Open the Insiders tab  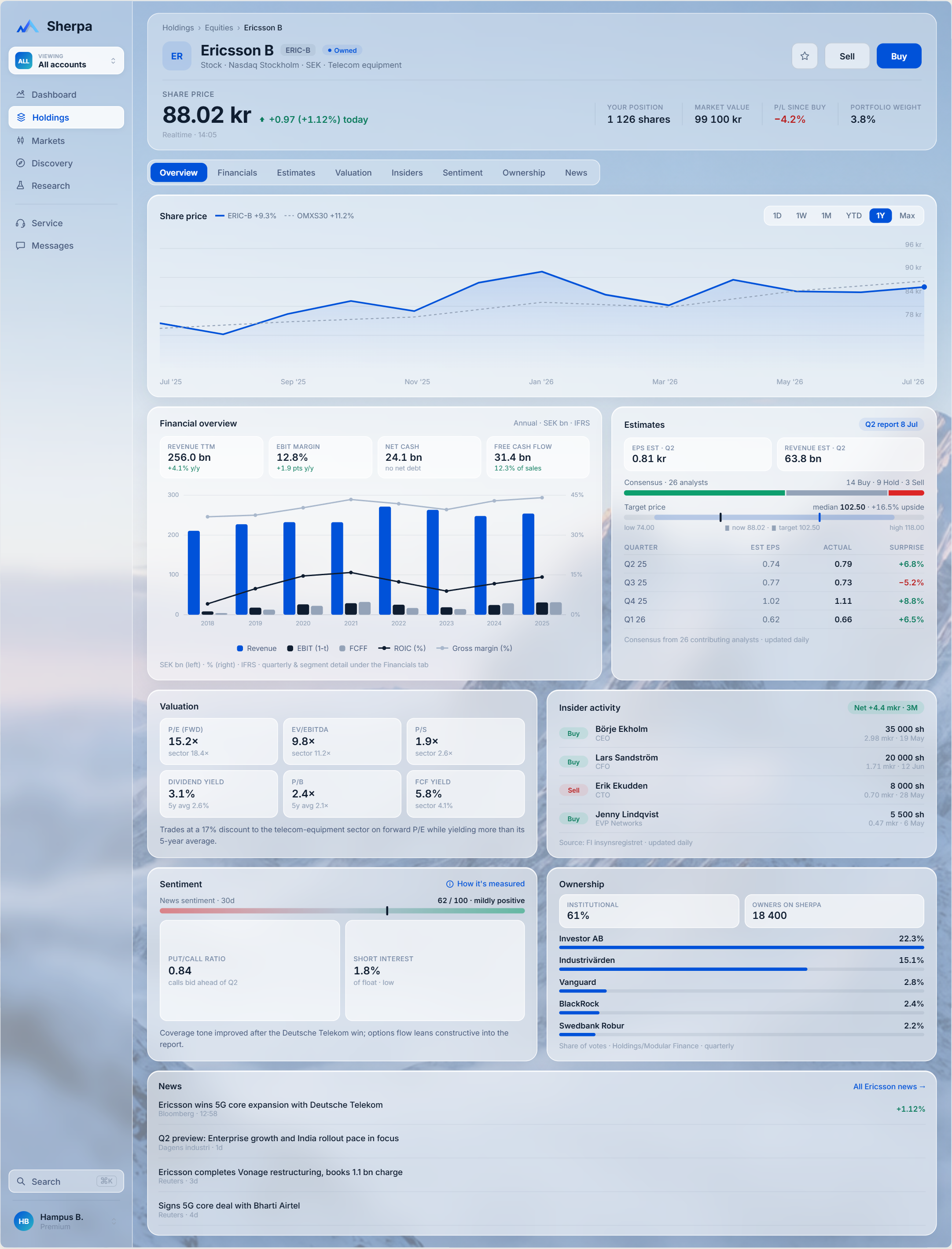(x=407, y=173)
